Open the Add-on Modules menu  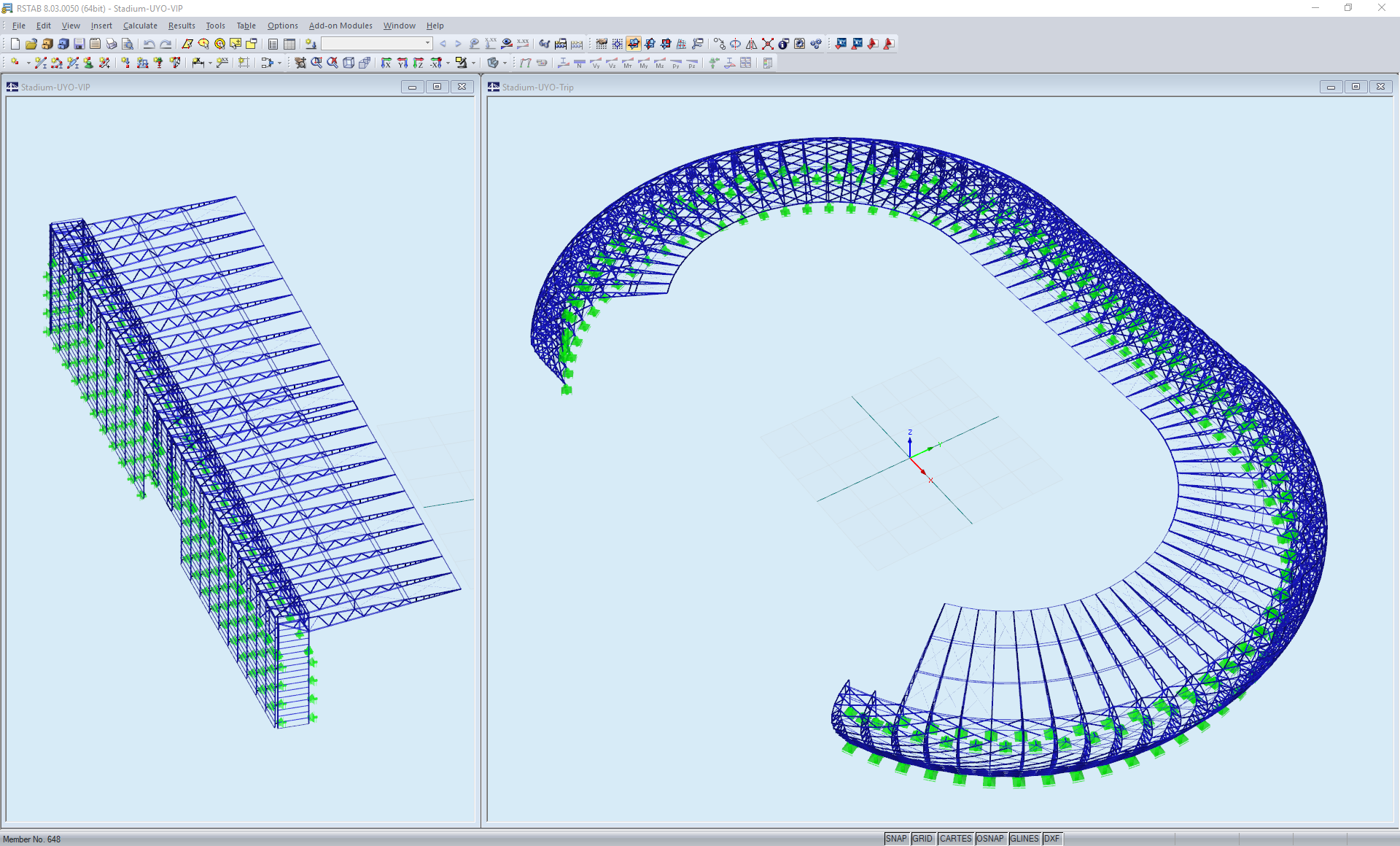pos(341,26)
